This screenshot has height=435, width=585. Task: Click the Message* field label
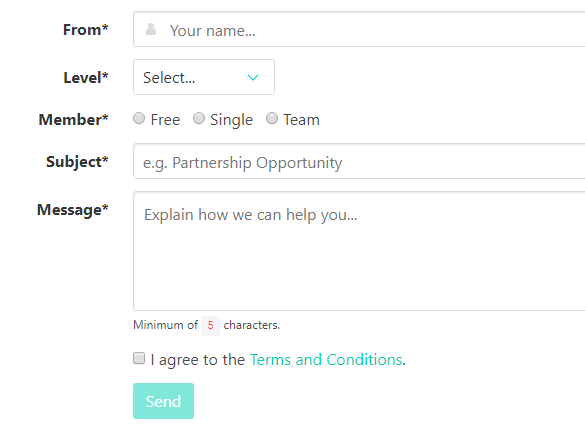73,210
